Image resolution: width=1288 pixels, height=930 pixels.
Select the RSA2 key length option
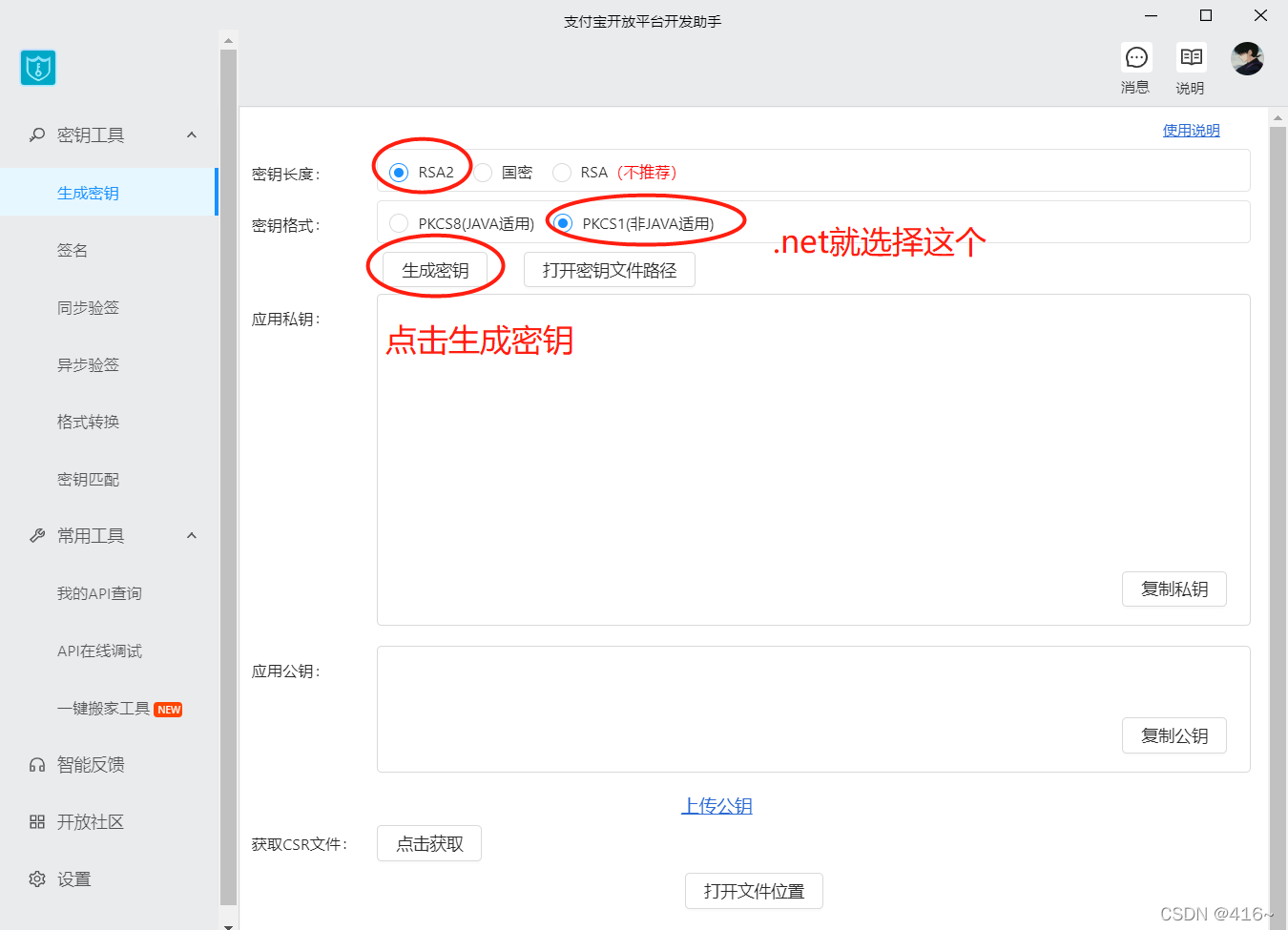[399, 173]
